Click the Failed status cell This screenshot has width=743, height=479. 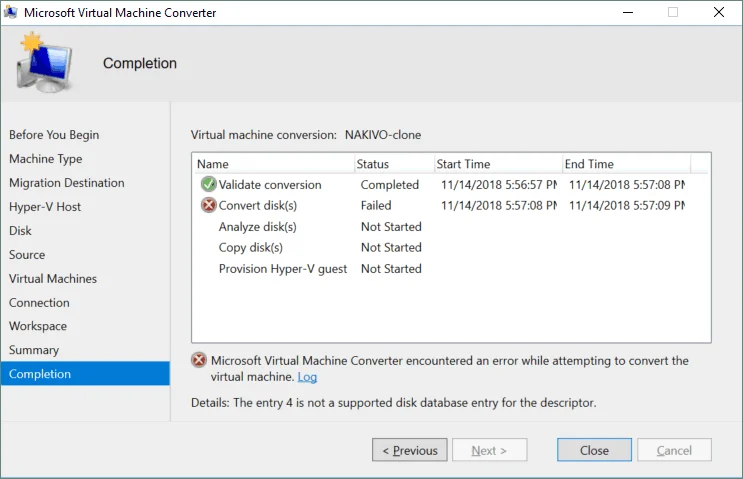tap(376, 206)
